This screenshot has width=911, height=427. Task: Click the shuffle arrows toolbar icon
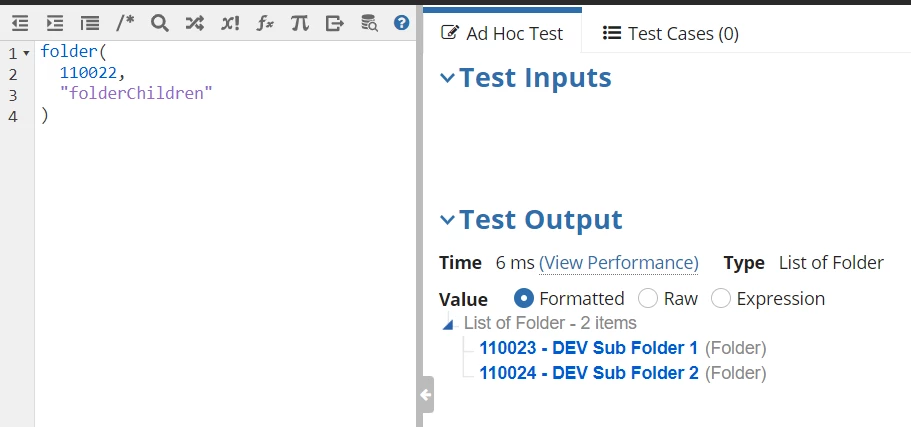(x=195, y=23)
